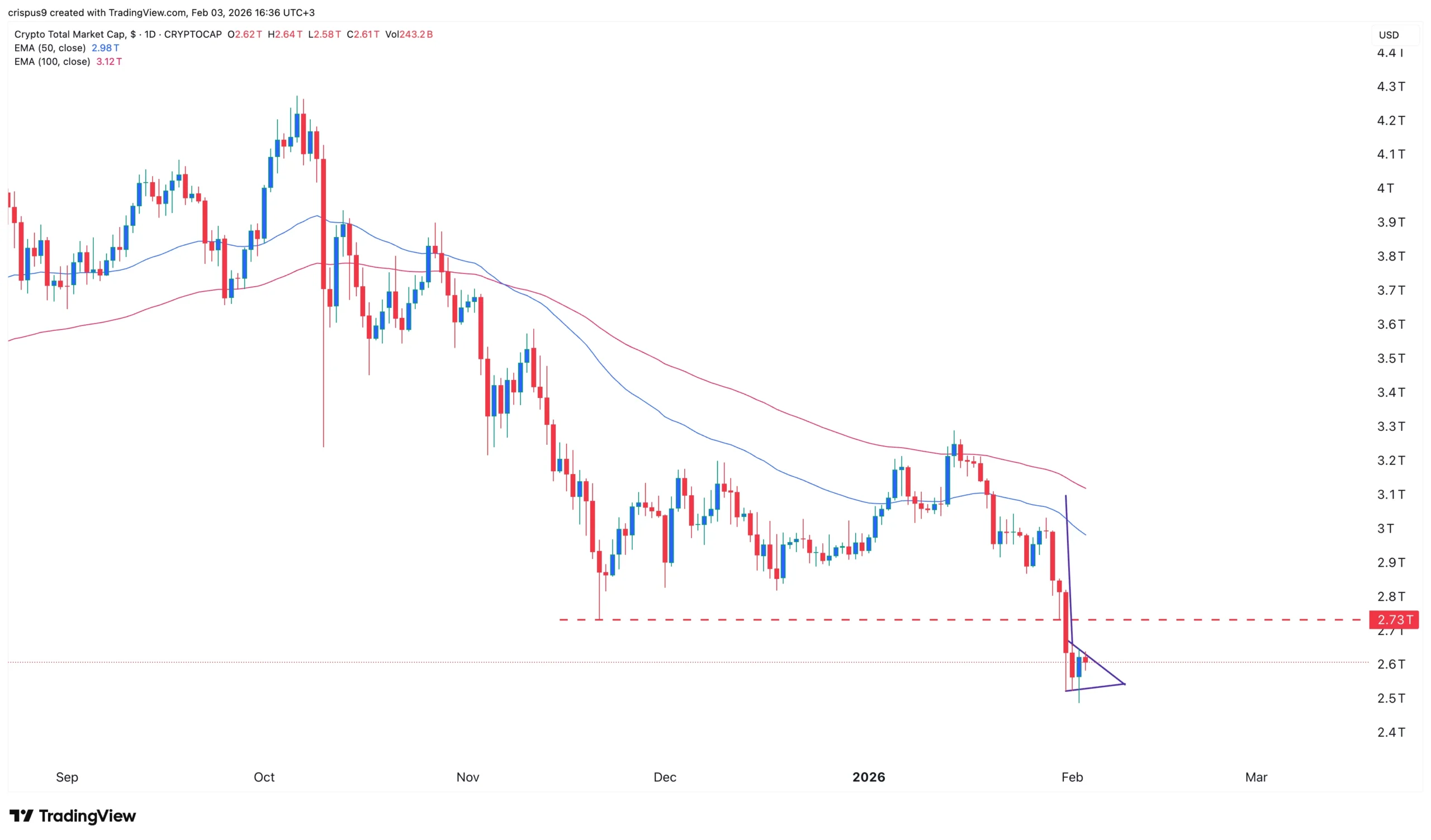Click the 1D timeframe in chart header

coord(150,35)
